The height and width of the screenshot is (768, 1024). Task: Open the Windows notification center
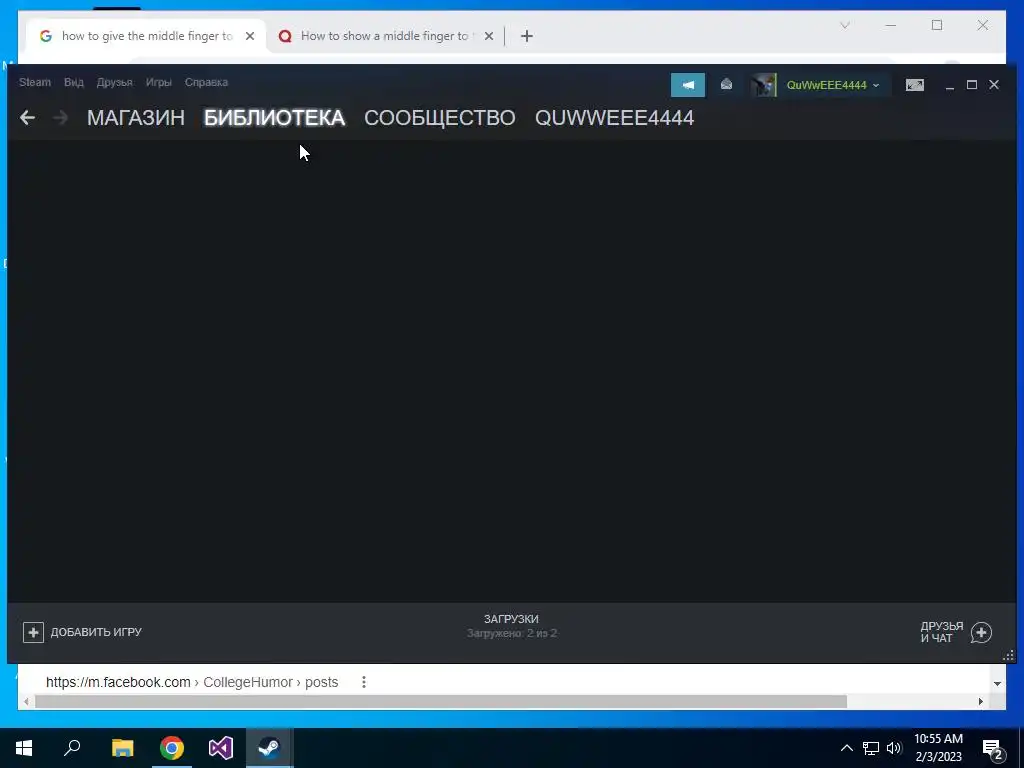pos(993,749)
